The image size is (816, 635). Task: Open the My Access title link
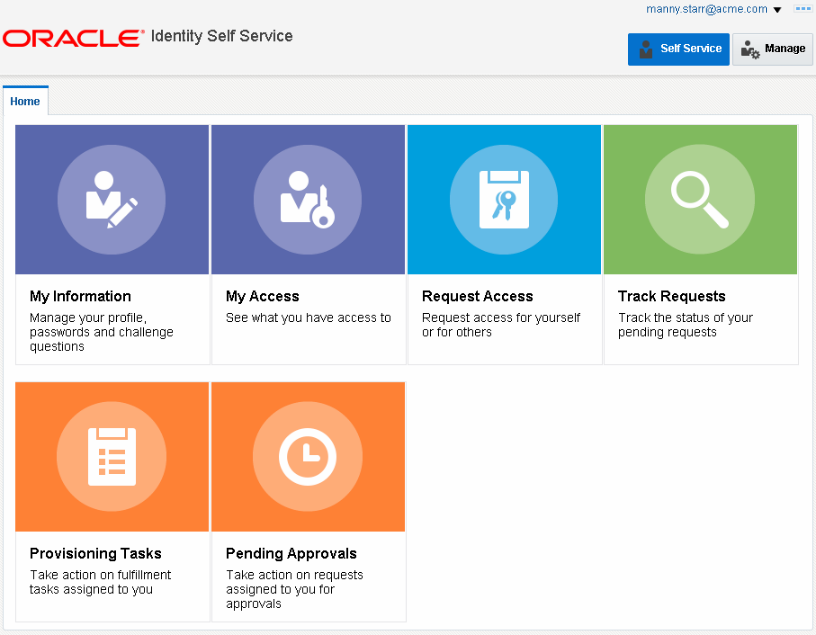tap(262, 296)
